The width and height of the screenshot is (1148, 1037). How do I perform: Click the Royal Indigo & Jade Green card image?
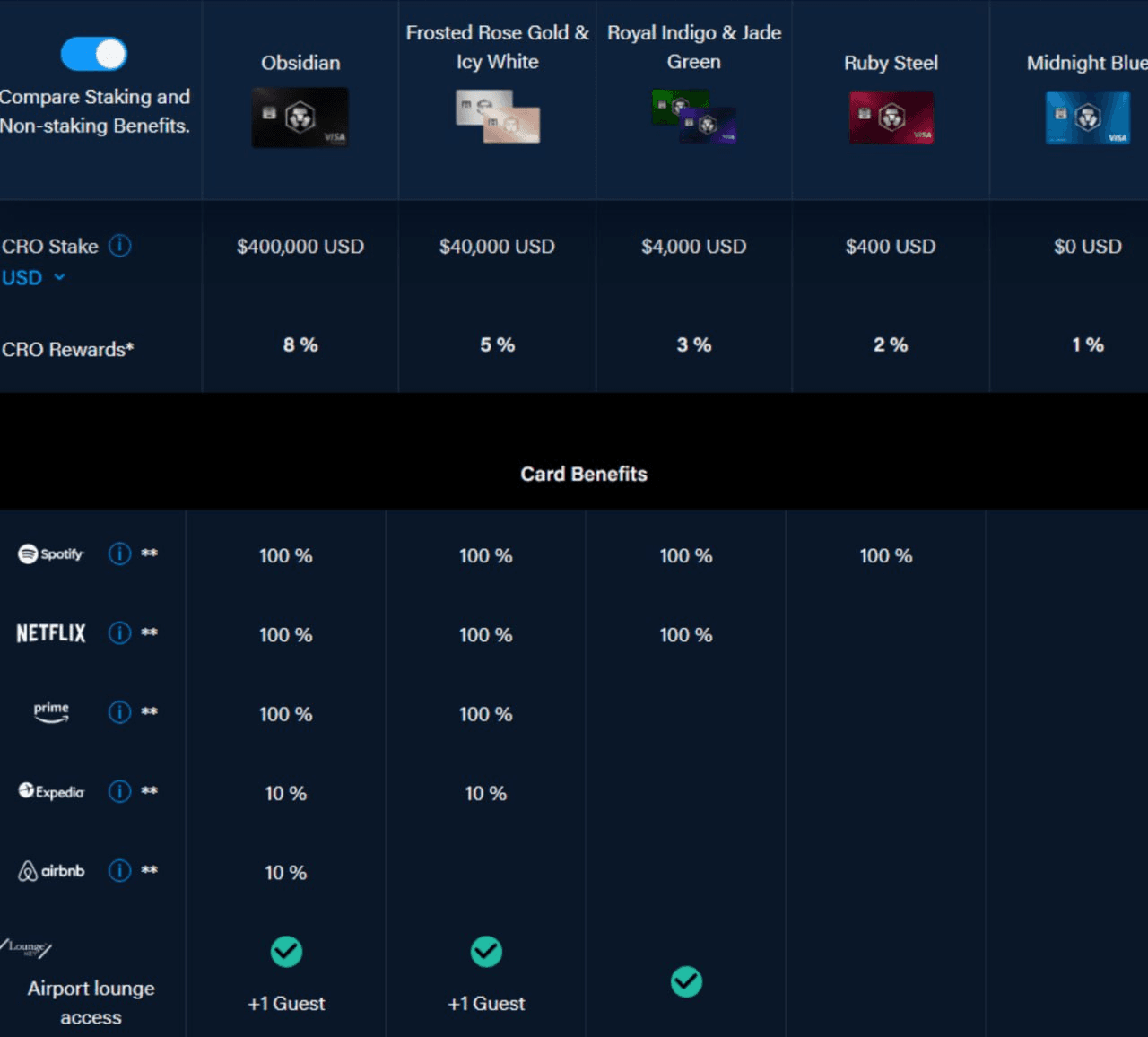tap(694, 117)
